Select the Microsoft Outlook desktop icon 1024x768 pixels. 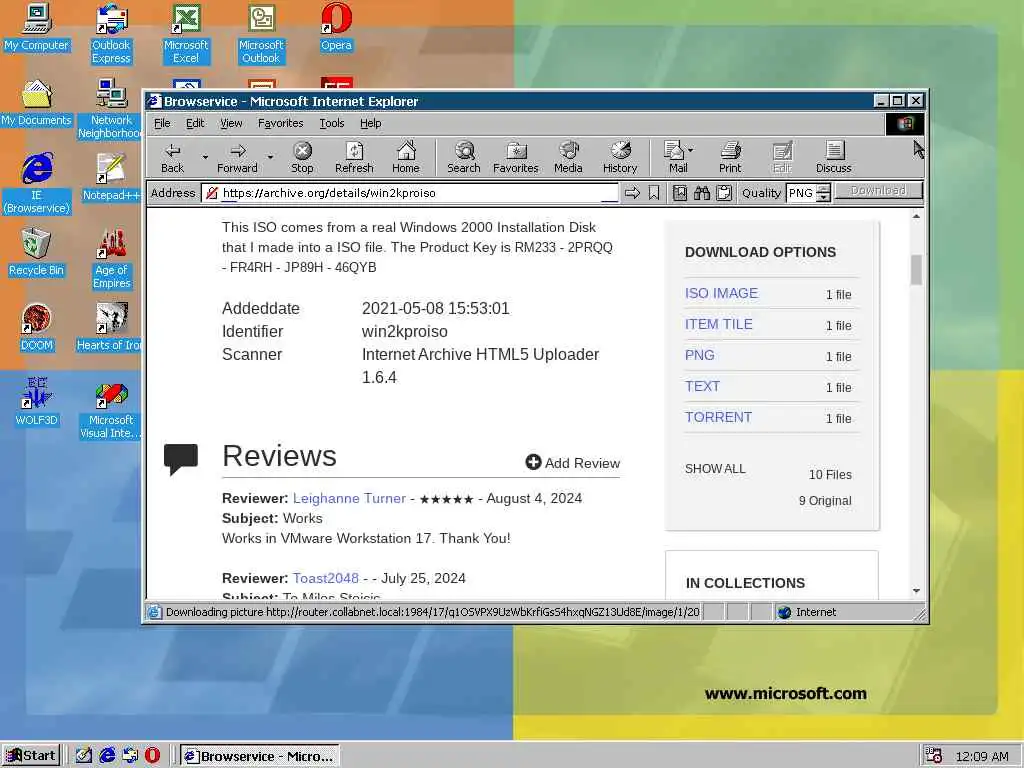click(261, 34)
